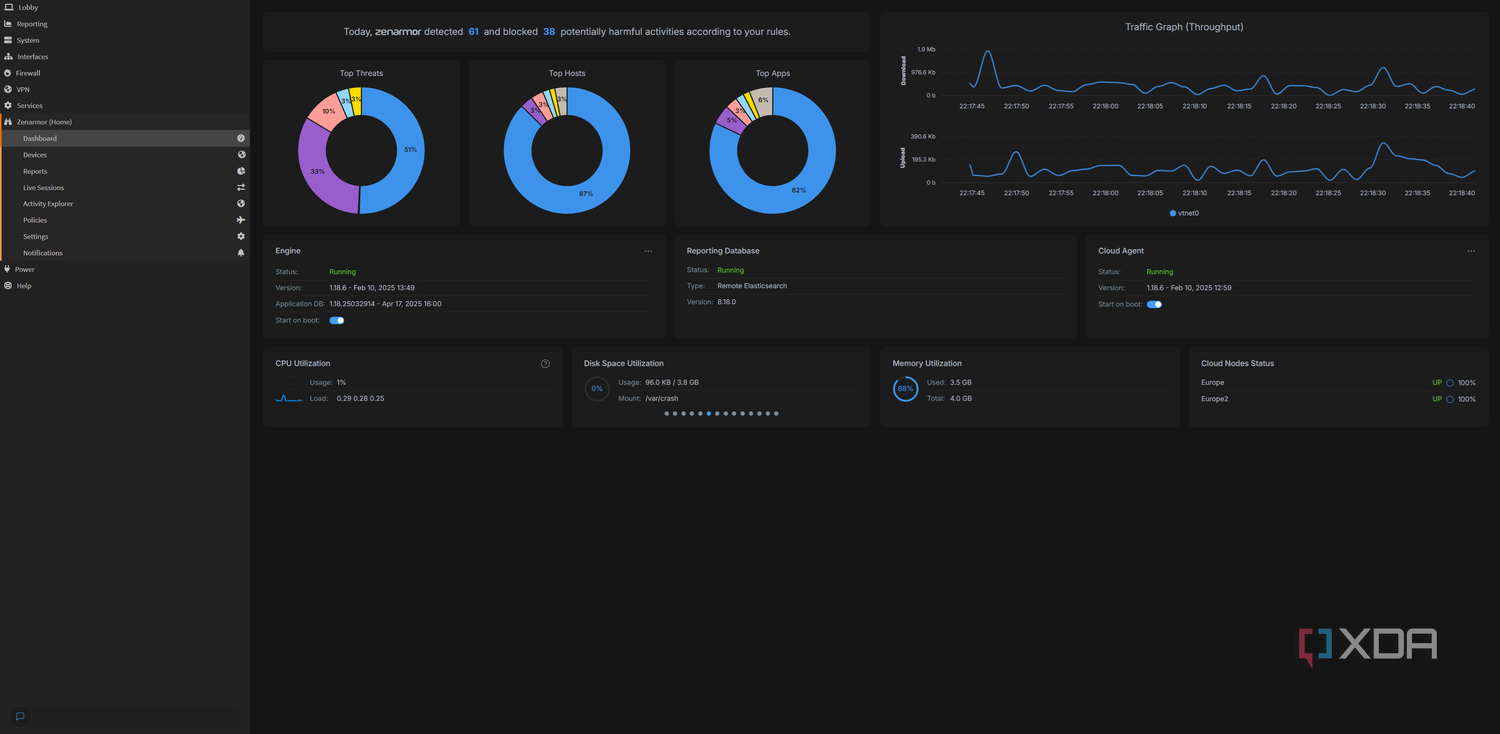Click the detected count 61 link

coord(473,32)
